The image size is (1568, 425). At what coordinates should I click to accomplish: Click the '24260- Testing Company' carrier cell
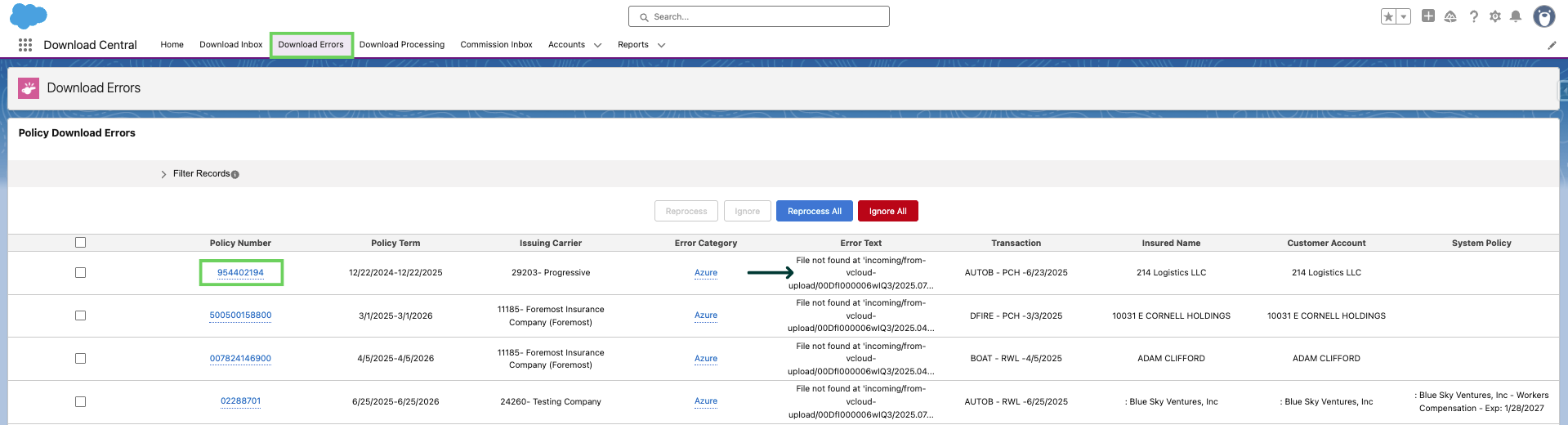(x=551, y=402)
